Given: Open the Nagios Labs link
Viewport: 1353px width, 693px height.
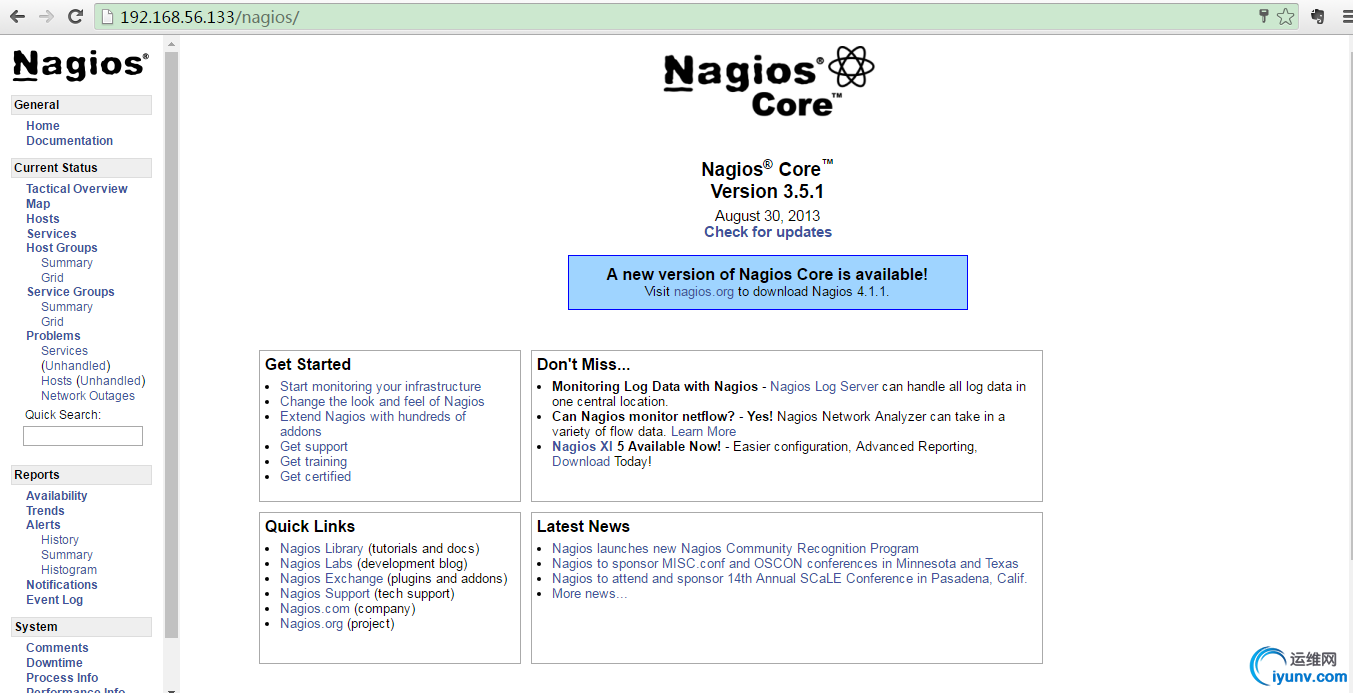Looking at the screenshot, I should pyautogui.click(x=316, y=564).
